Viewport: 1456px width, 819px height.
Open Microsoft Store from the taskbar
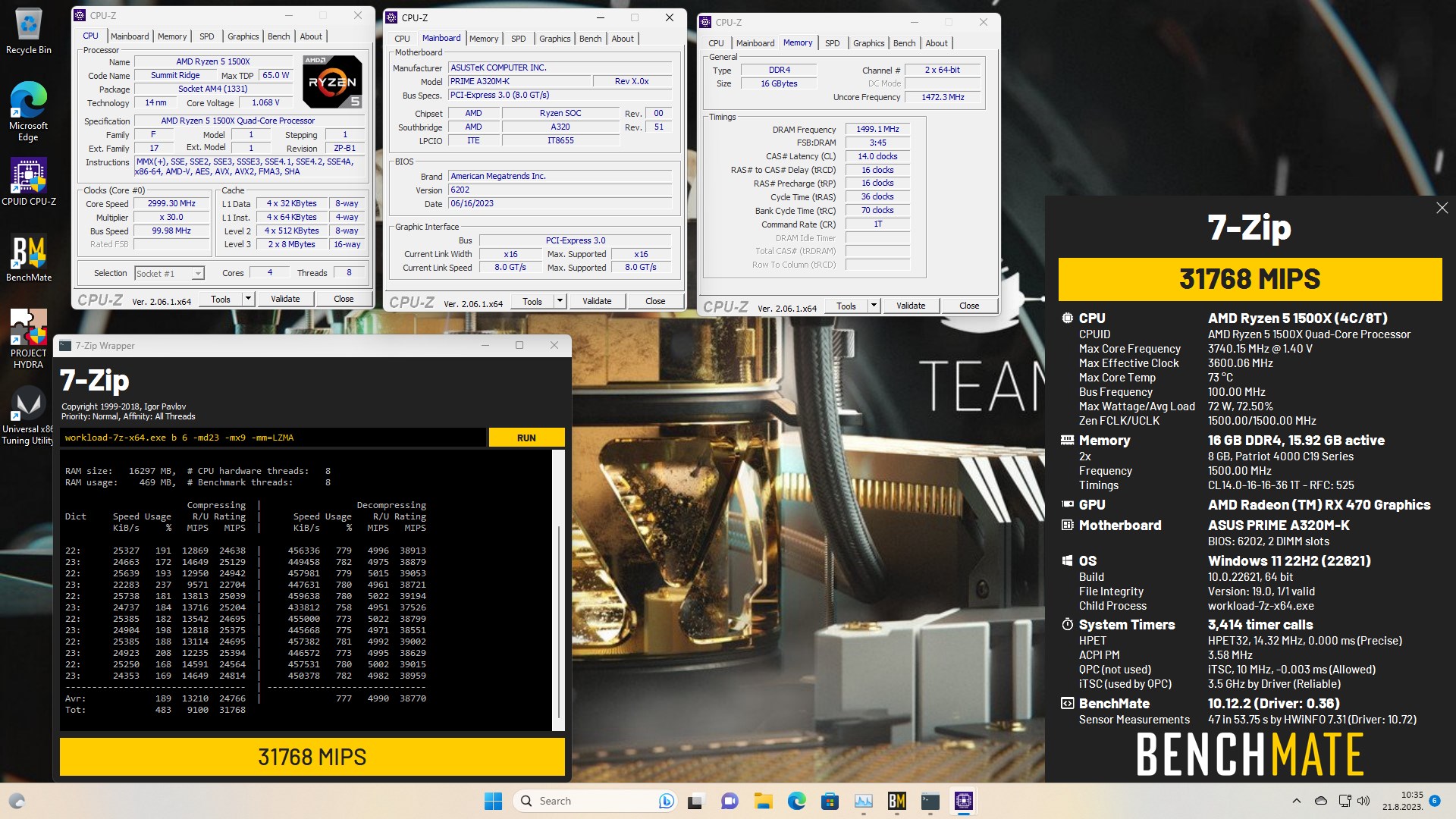tap(830, 801)
